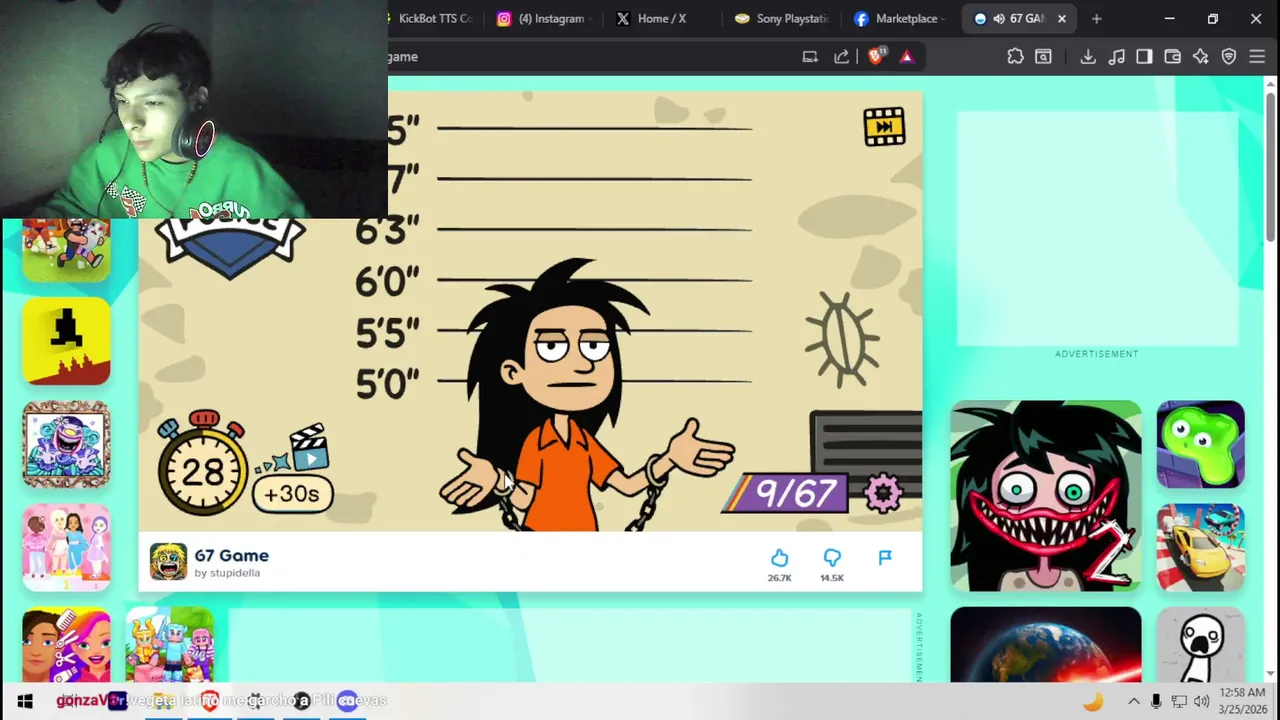This screenshot has width=1280, height=720.
Task: Click the 9/67 score counter
Action: point(785,493)
